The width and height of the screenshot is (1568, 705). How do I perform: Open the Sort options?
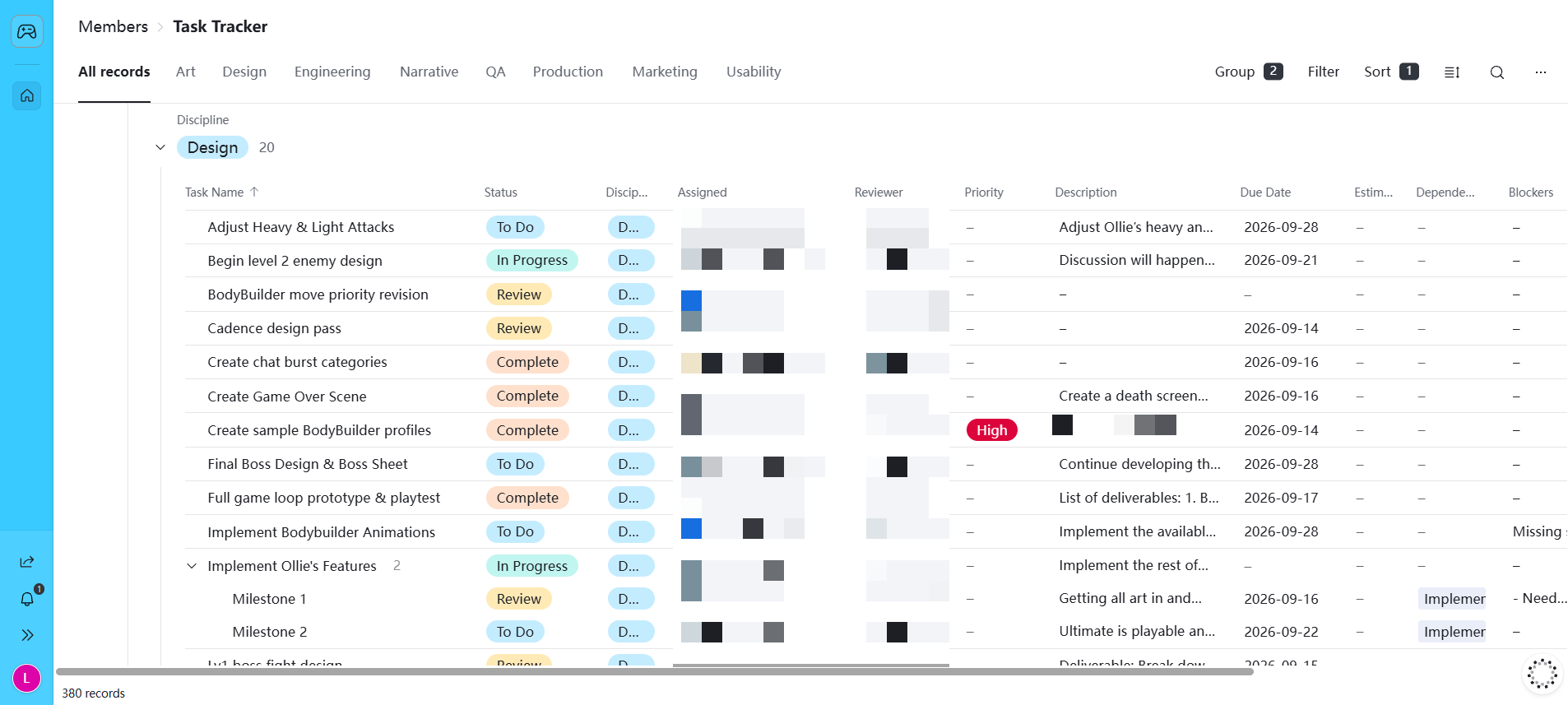(1391, 72)
